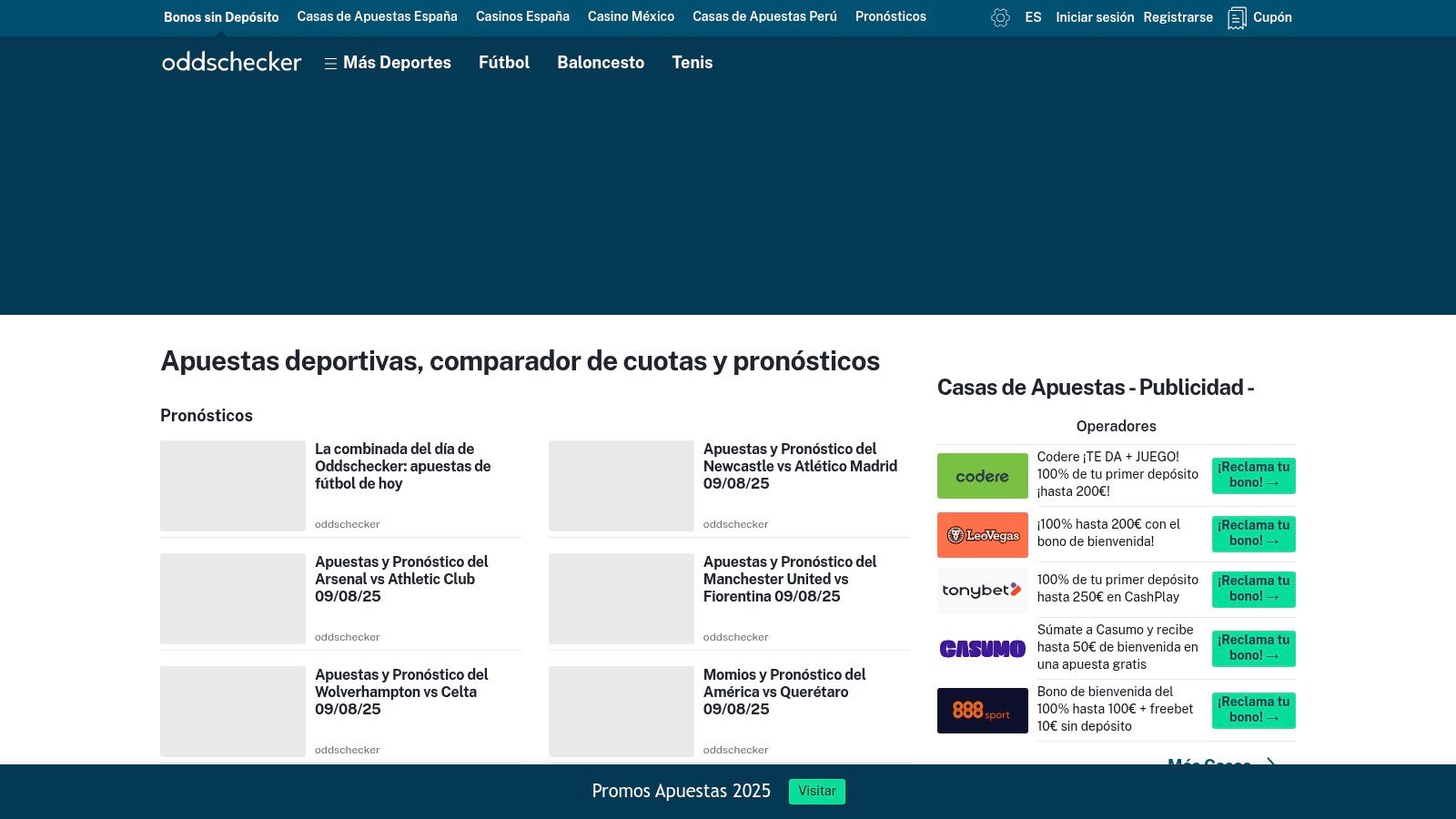Click the Pronósticos section heading
1456x819 pixels.
click(207, 416)
